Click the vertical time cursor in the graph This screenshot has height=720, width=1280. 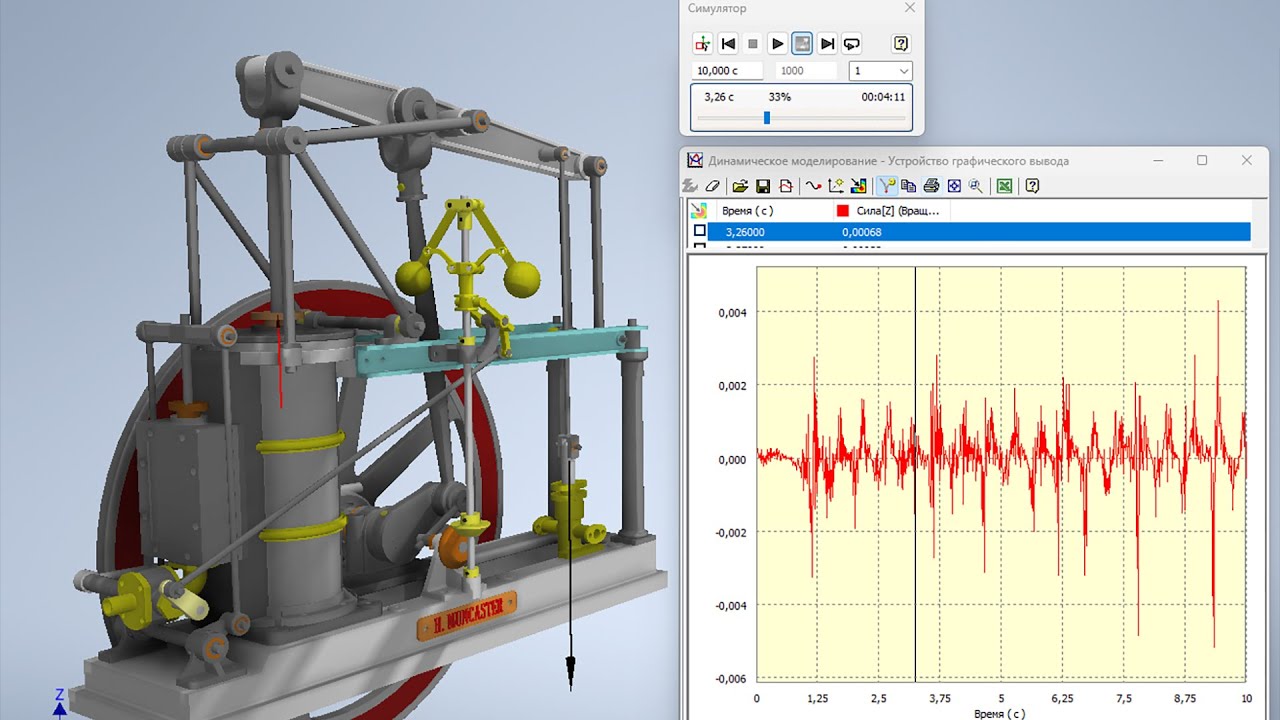tap(915, 475)
